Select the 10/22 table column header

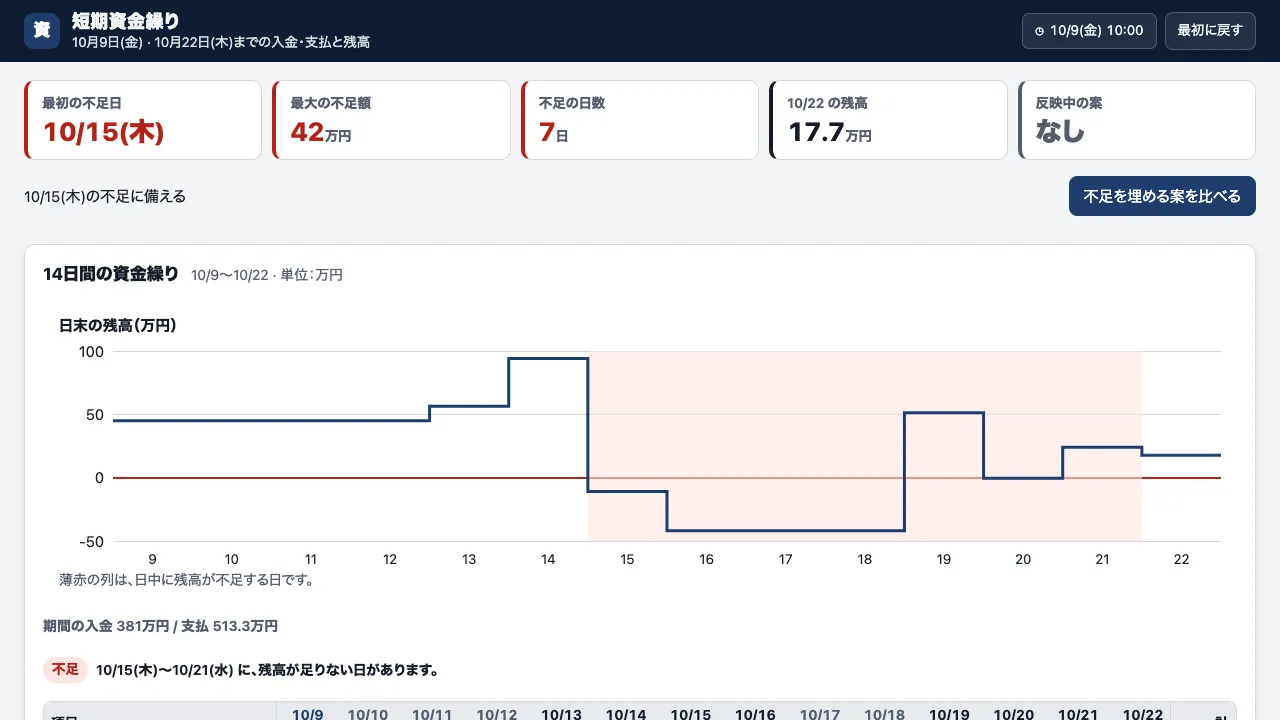click(1143, 714)
